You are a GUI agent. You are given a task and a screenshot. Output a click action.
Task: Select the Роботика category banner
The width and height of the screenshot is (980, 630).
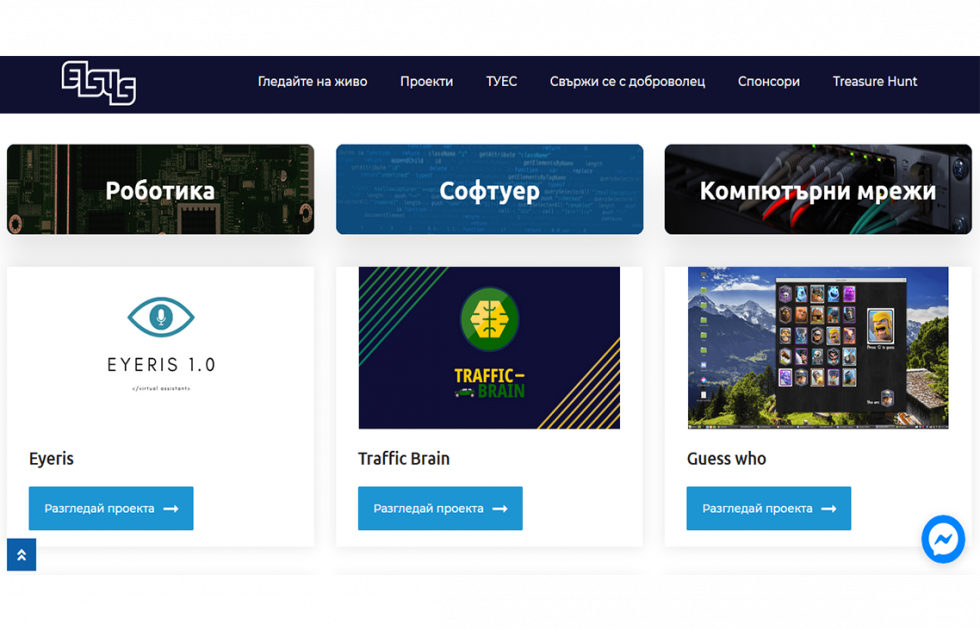160,190
